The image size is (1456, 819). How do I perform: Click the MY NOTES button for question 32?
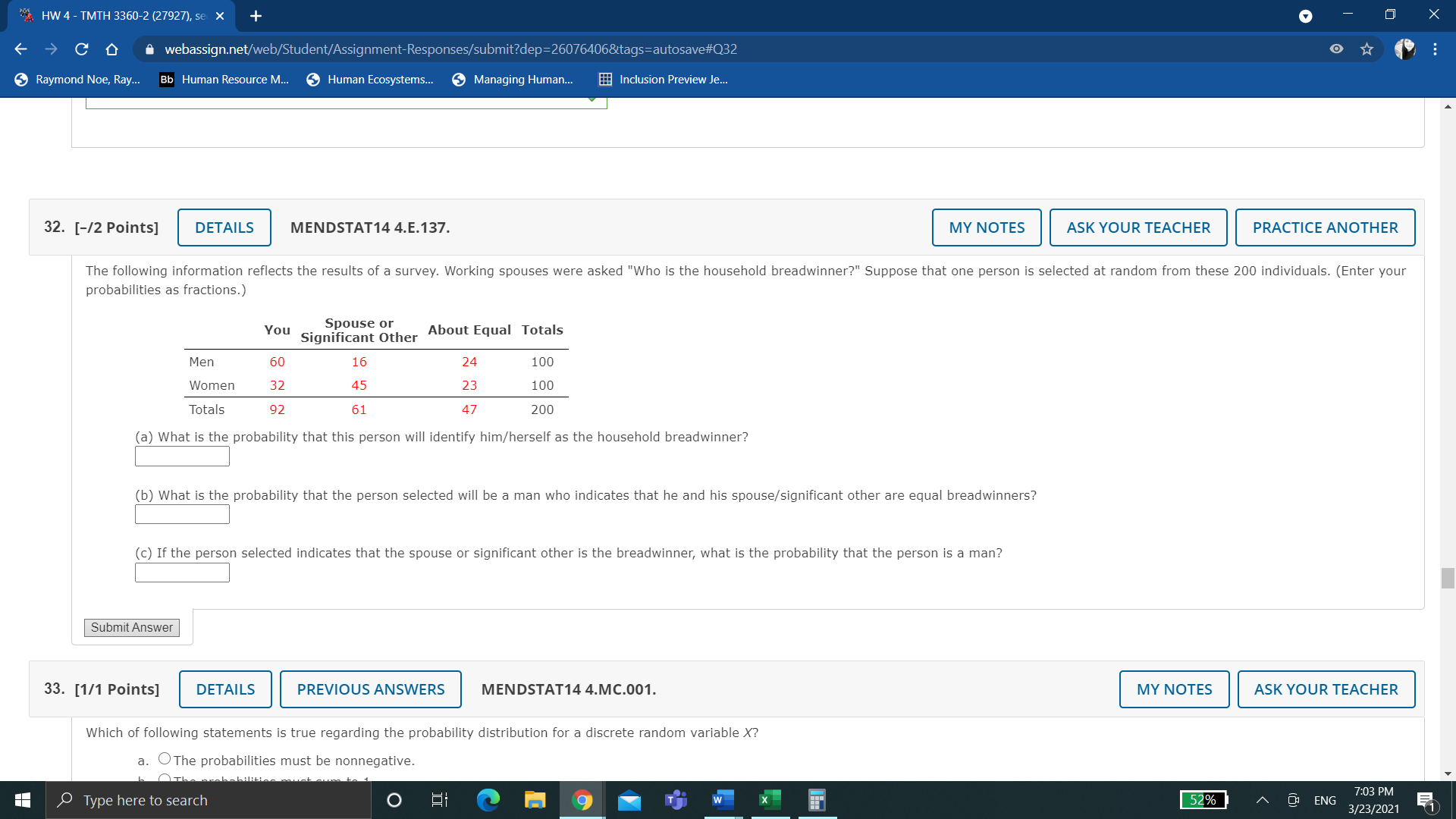click(987, 227)
